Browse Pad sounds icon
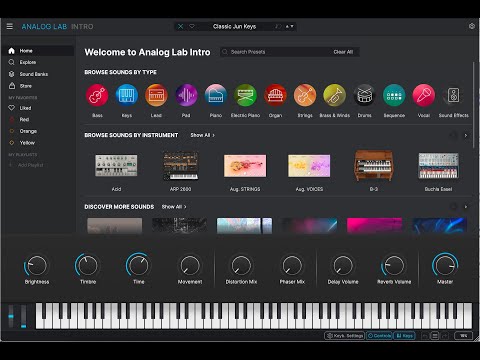 point(186,95)
